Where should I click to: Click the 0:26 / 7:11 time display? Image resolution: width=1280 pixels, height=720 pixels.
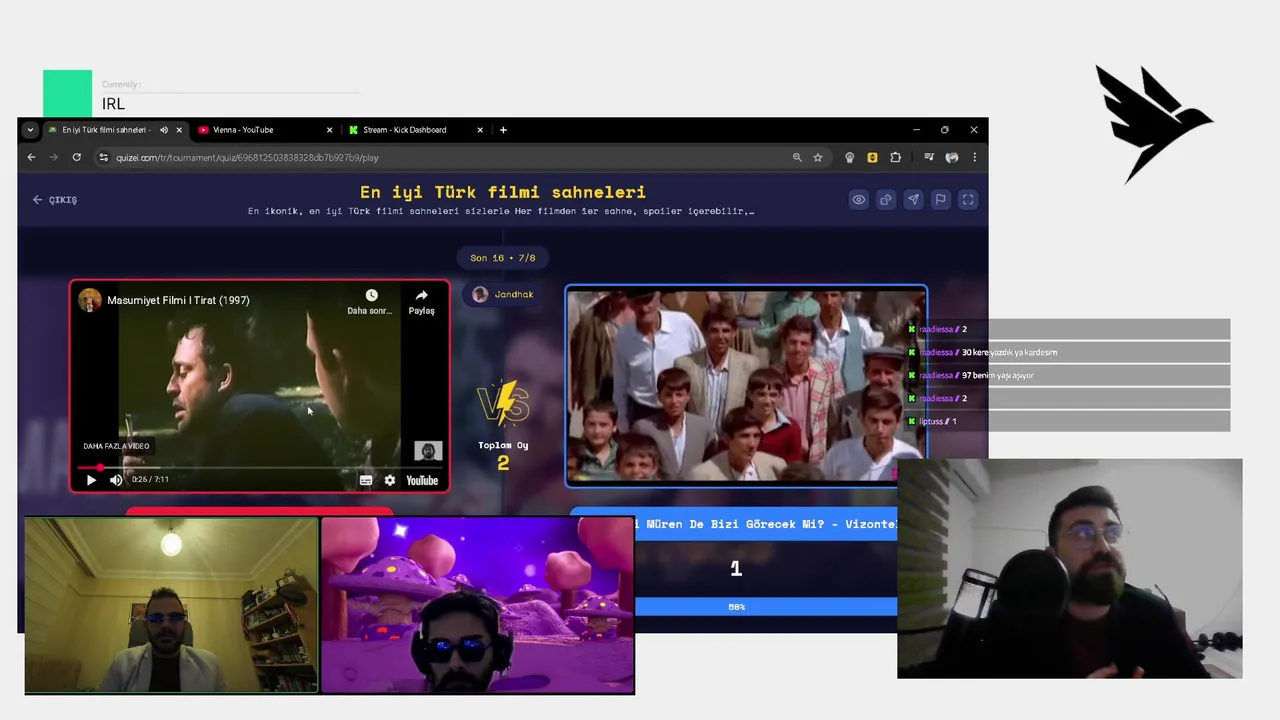point(149,480)
